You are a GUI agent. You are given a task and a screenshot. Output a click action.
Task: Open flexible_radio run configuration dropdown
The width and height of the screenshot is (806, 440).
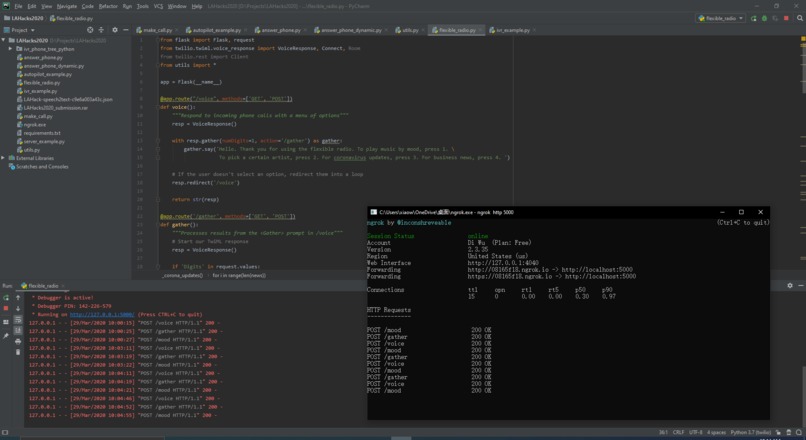[721, 18]
